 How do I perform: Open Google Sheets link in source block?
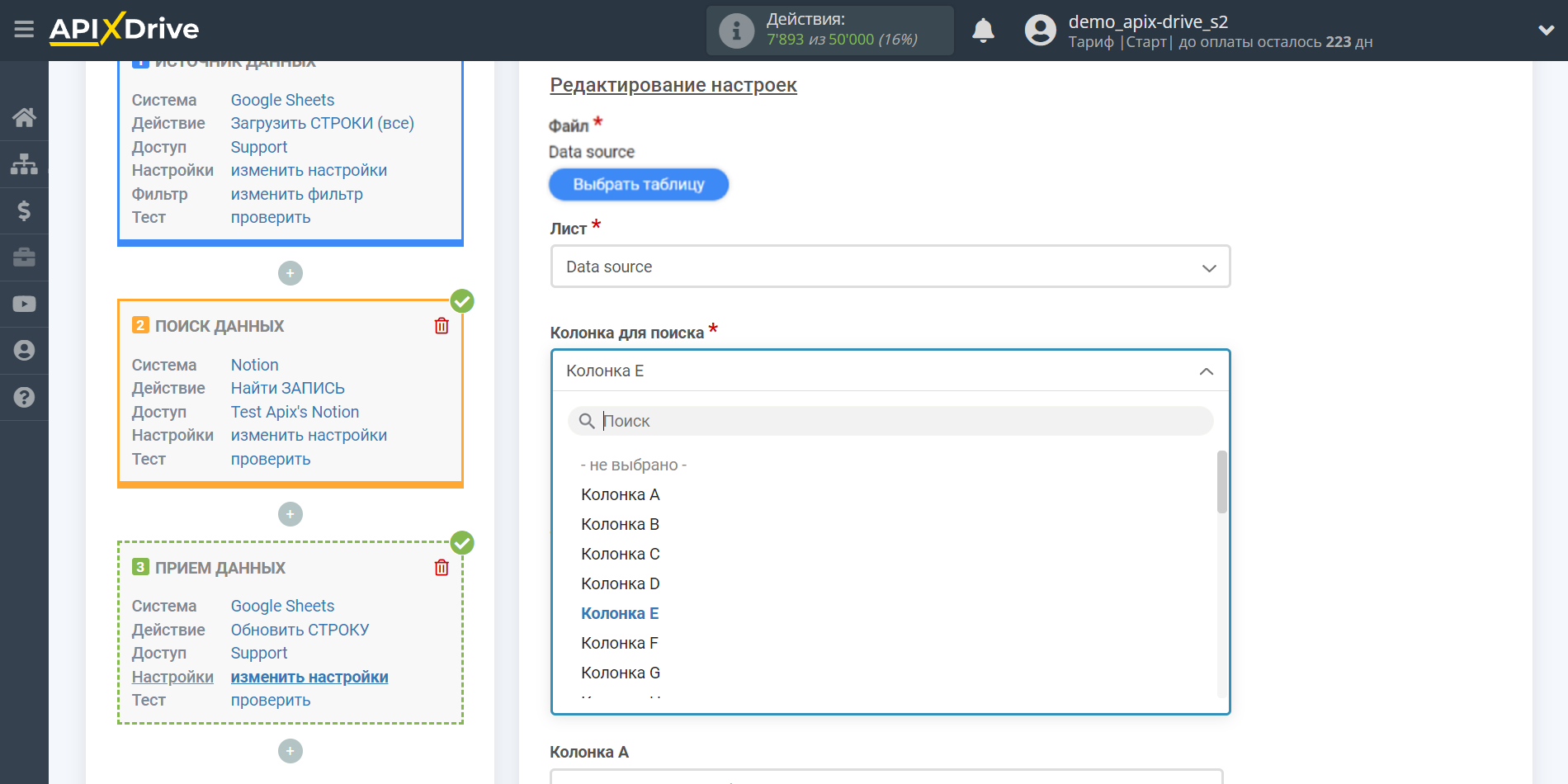(282, 100)
